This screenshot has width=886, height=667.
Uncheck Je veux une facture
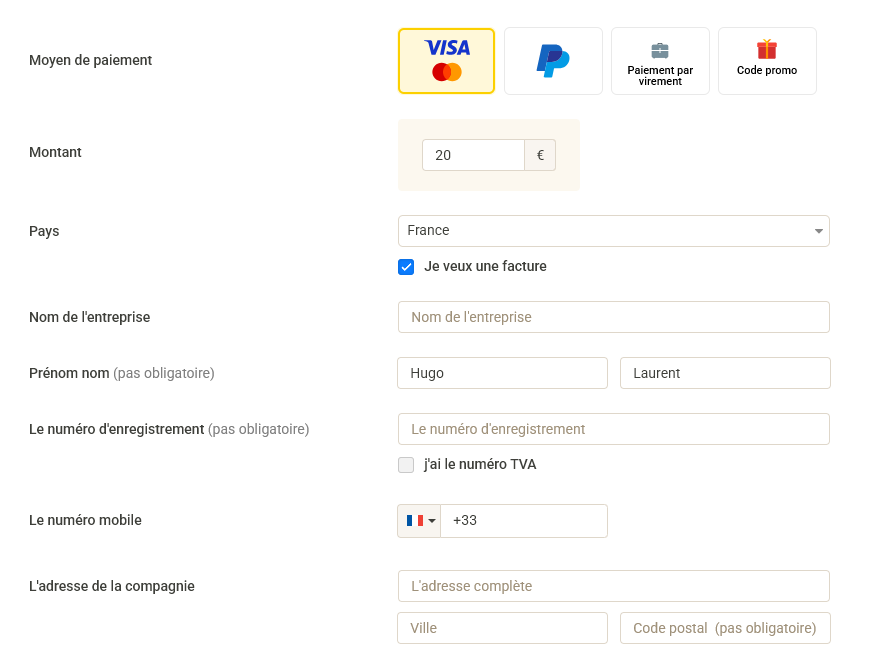point(406,267)
